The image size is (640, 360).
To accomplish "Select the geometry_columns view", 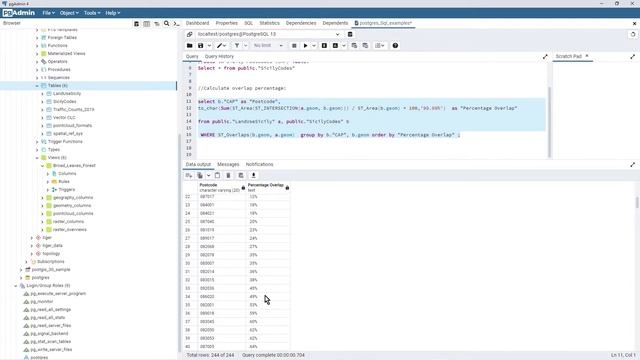I will coord(72,206).
